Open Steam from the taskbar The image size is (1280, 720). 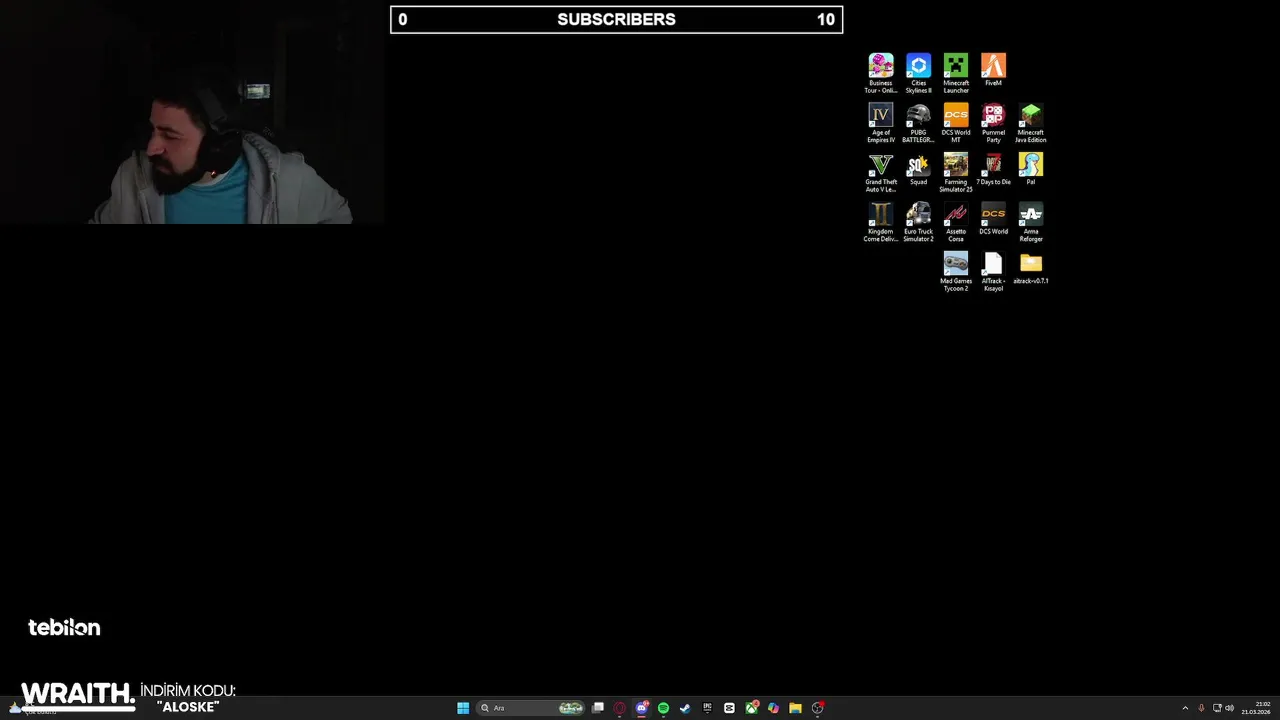click(x=685, y=708)
